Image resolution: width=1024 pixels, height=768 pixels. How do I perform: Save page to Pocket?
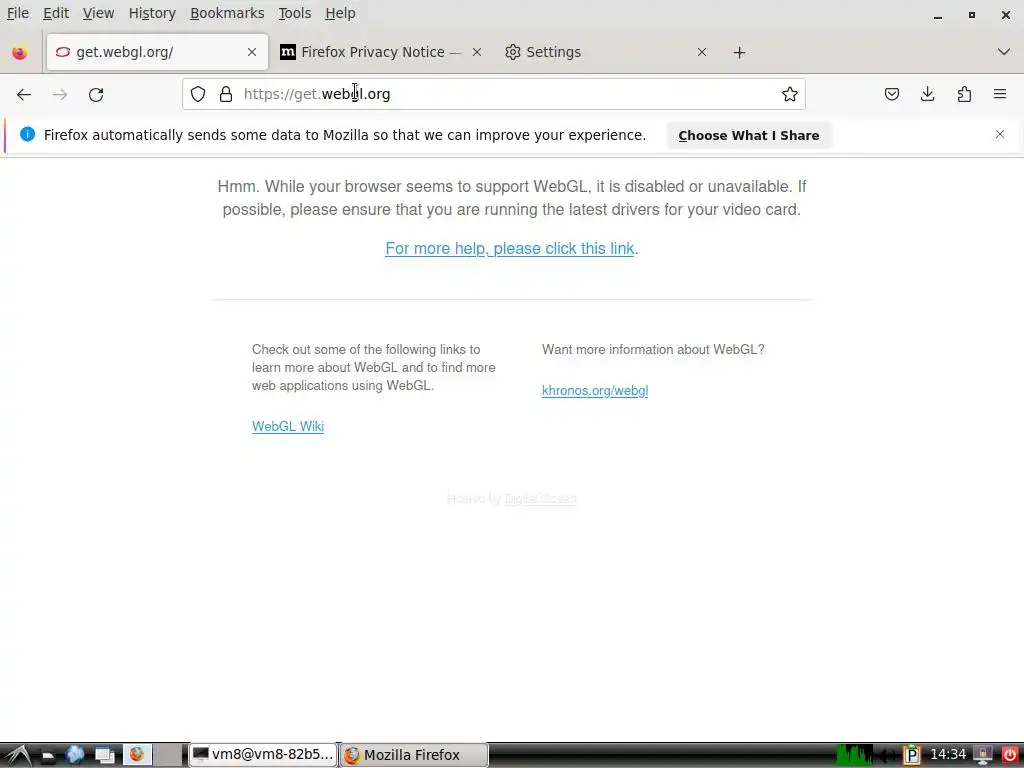891,94
